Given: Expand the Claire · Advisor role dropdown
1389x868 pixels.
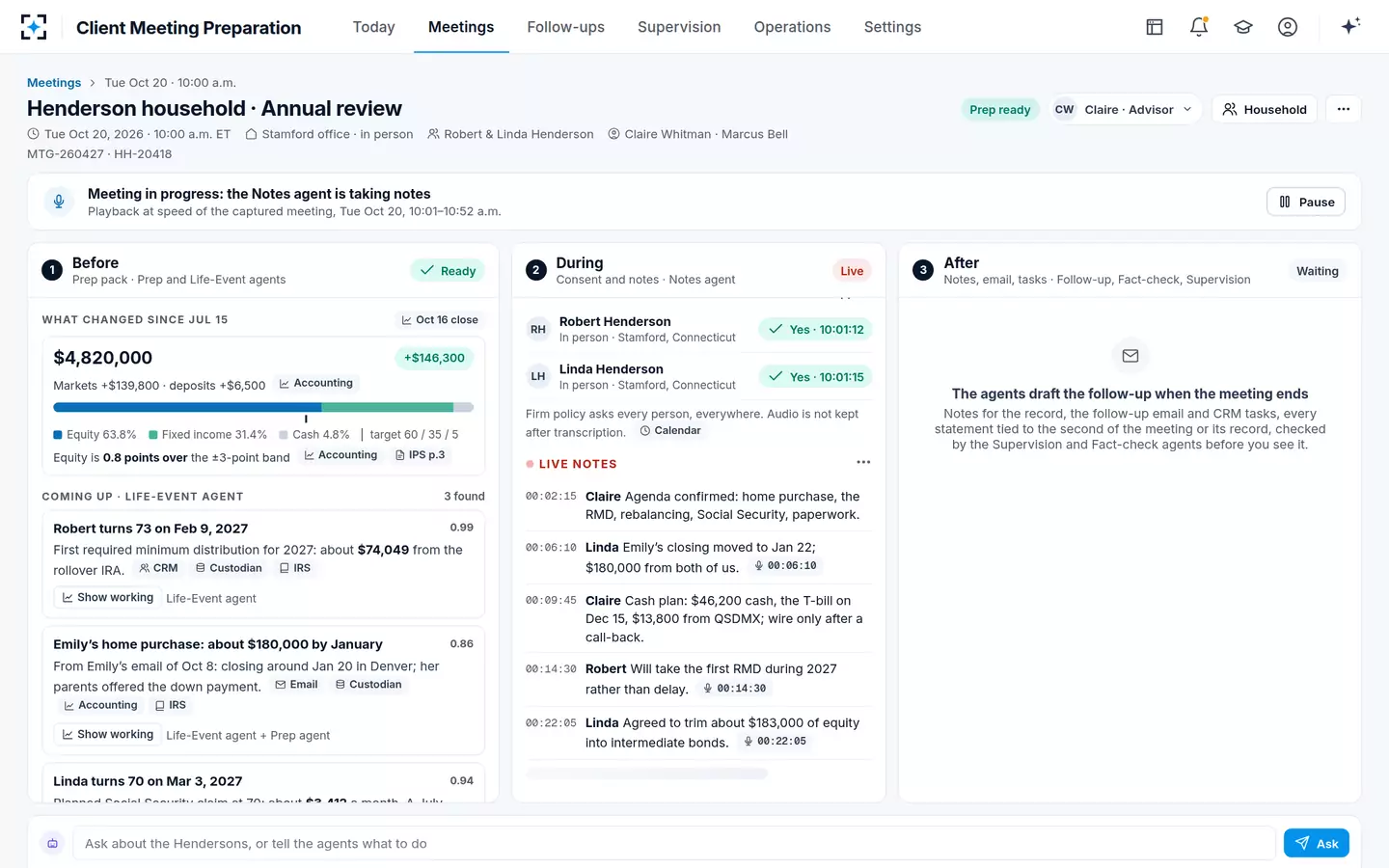Looking at the screenshot, I should pos(1126,109).
